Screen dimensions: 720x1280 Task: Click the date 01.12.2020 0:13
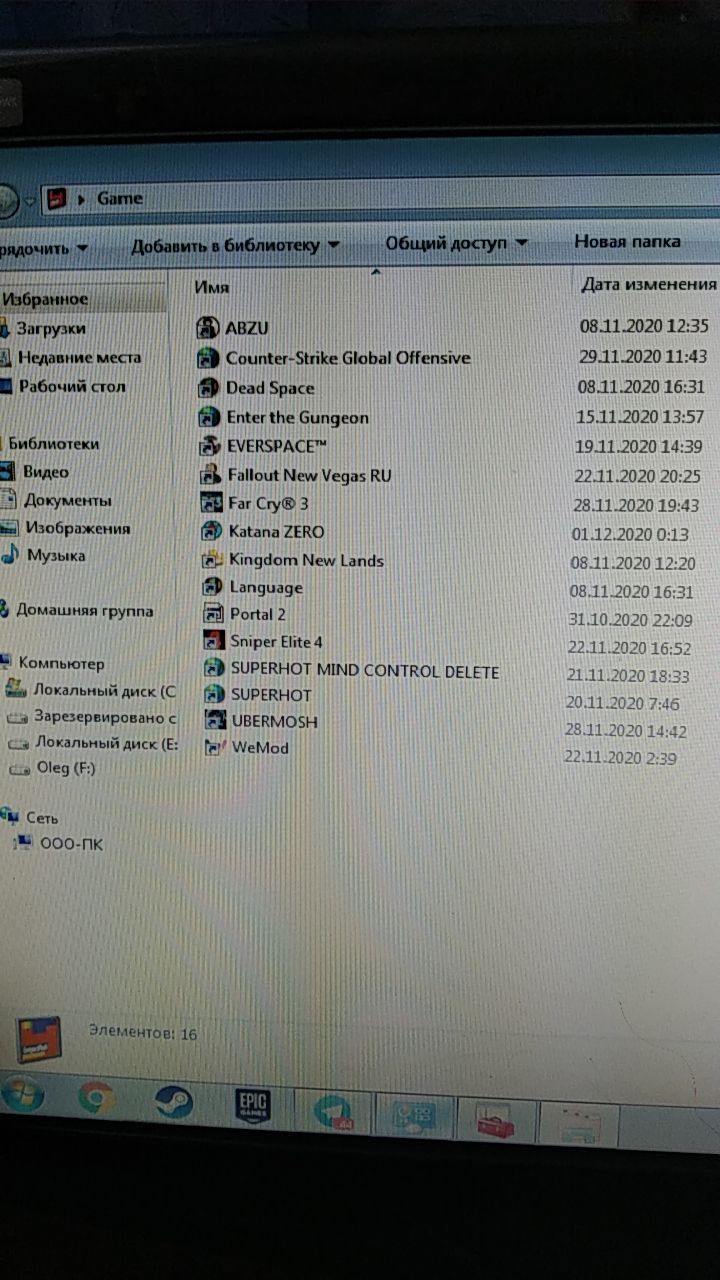[x=628, y=534]
